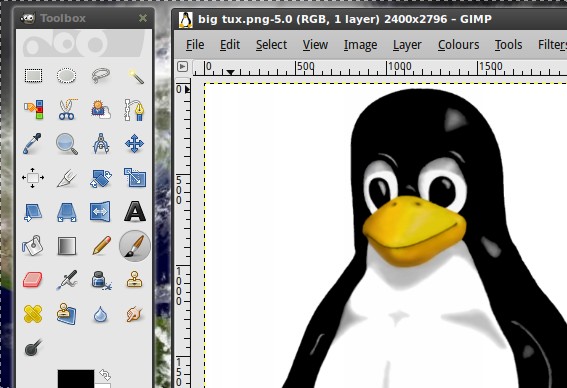Select the Select by Color tool
Screen dimensions: 567x388
34,110
